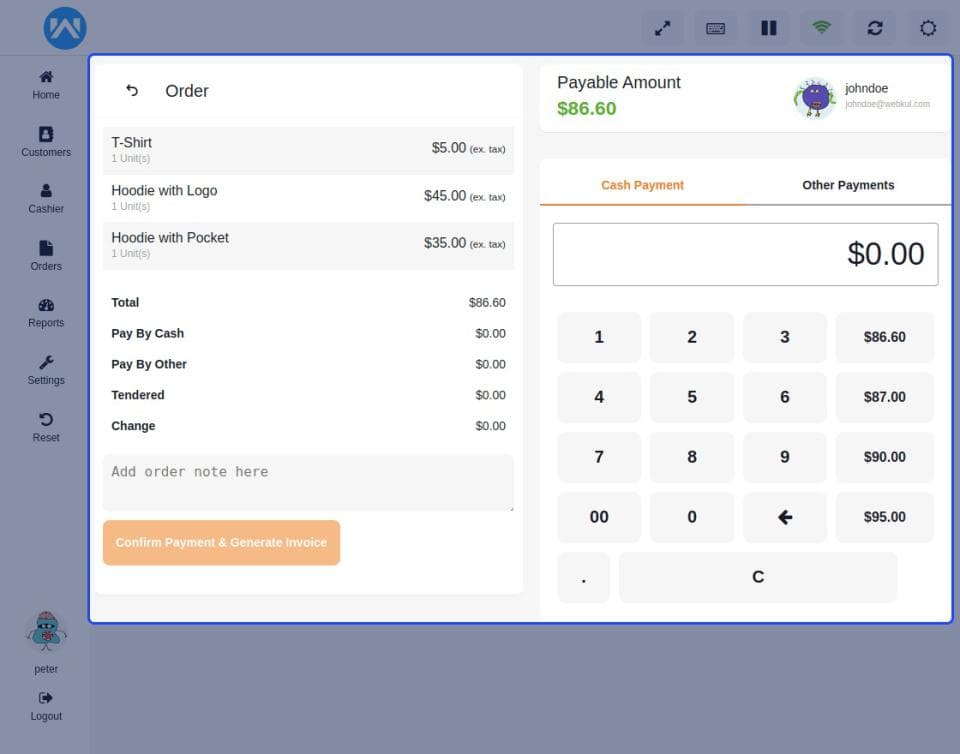Select the $95.00 quick amount button
The image size is (960, 754).
tap(885, 517)
